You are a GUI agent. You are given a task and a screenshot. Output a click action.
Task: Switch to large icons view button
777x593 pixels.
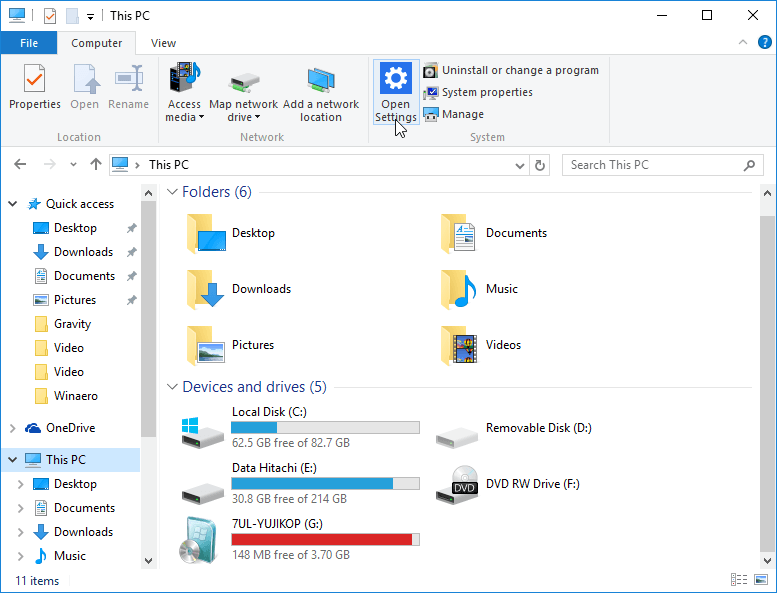(761, 579)
